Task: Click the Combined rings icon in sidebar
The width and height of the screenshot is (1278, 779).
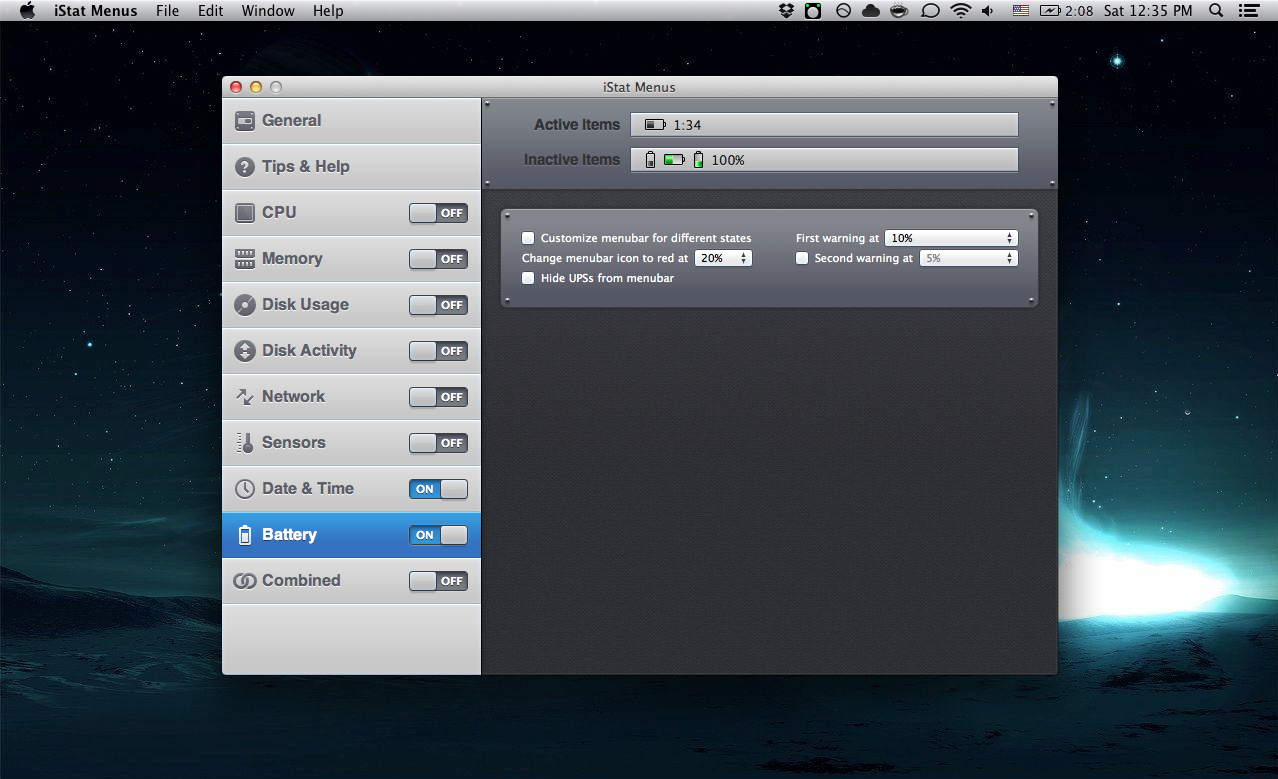Action: (x=245, y=581)
